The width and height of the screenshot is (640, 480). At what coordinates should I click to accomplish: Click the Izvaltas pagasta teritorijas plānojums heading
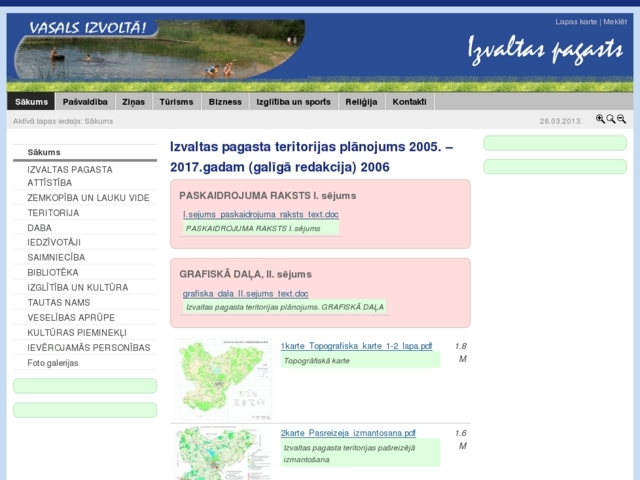[311, 157]
